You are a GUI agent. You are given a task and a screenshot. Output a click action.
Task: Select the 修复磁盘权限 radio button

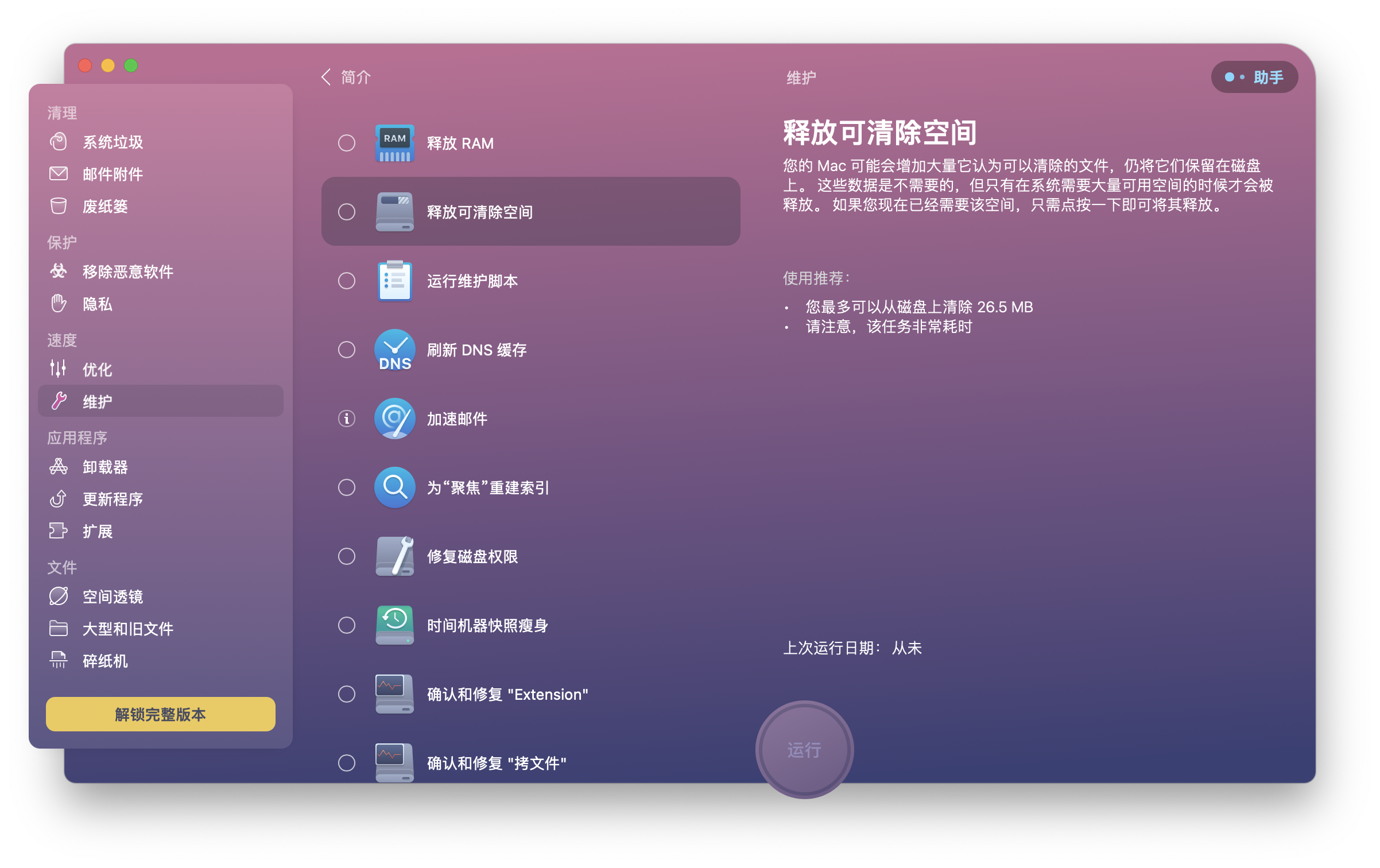(x=347, y=556)
